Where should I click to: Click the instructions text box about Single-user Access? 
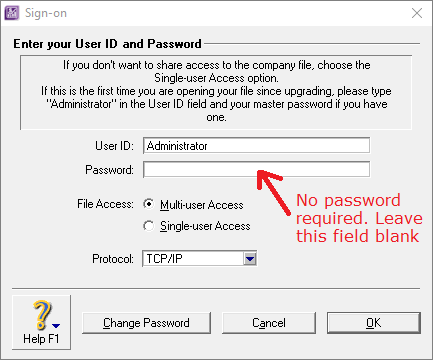(216, 92)
